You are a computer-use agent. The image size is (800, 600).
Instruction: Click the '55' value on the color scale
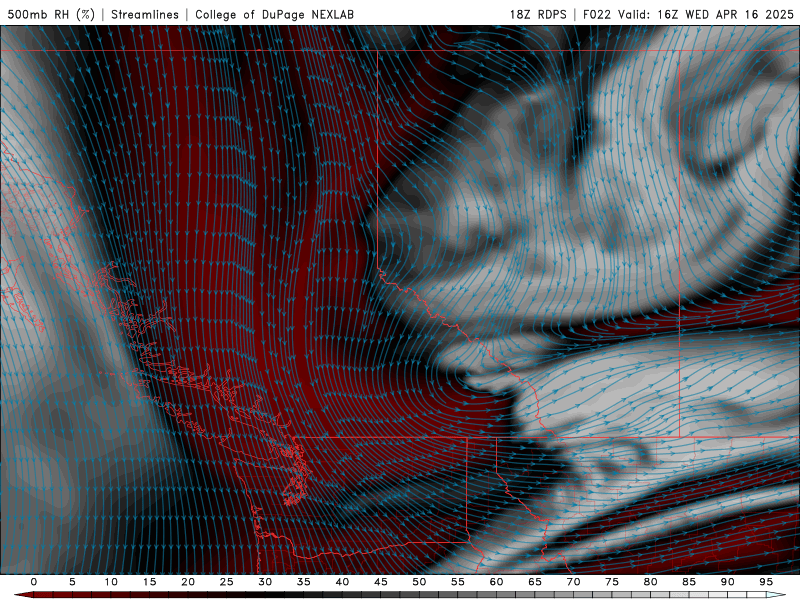click(x=458, y=582)
